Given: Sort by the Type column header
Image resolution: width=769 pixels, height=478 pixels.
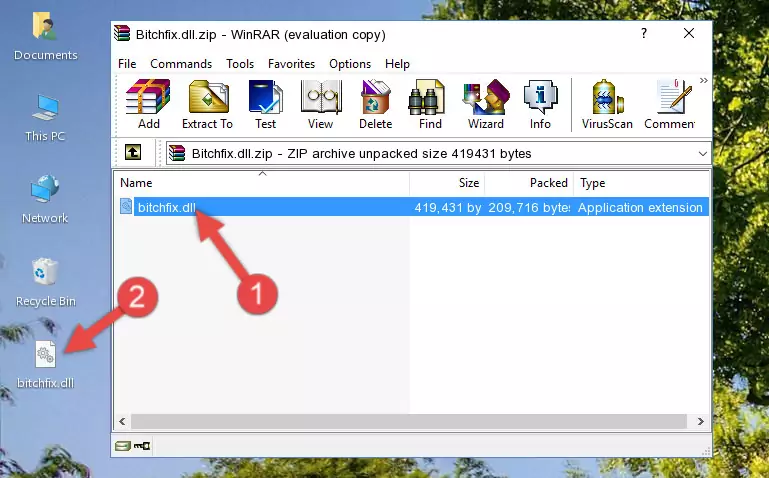Looking at the screenshot, I should tap(641, 183).
